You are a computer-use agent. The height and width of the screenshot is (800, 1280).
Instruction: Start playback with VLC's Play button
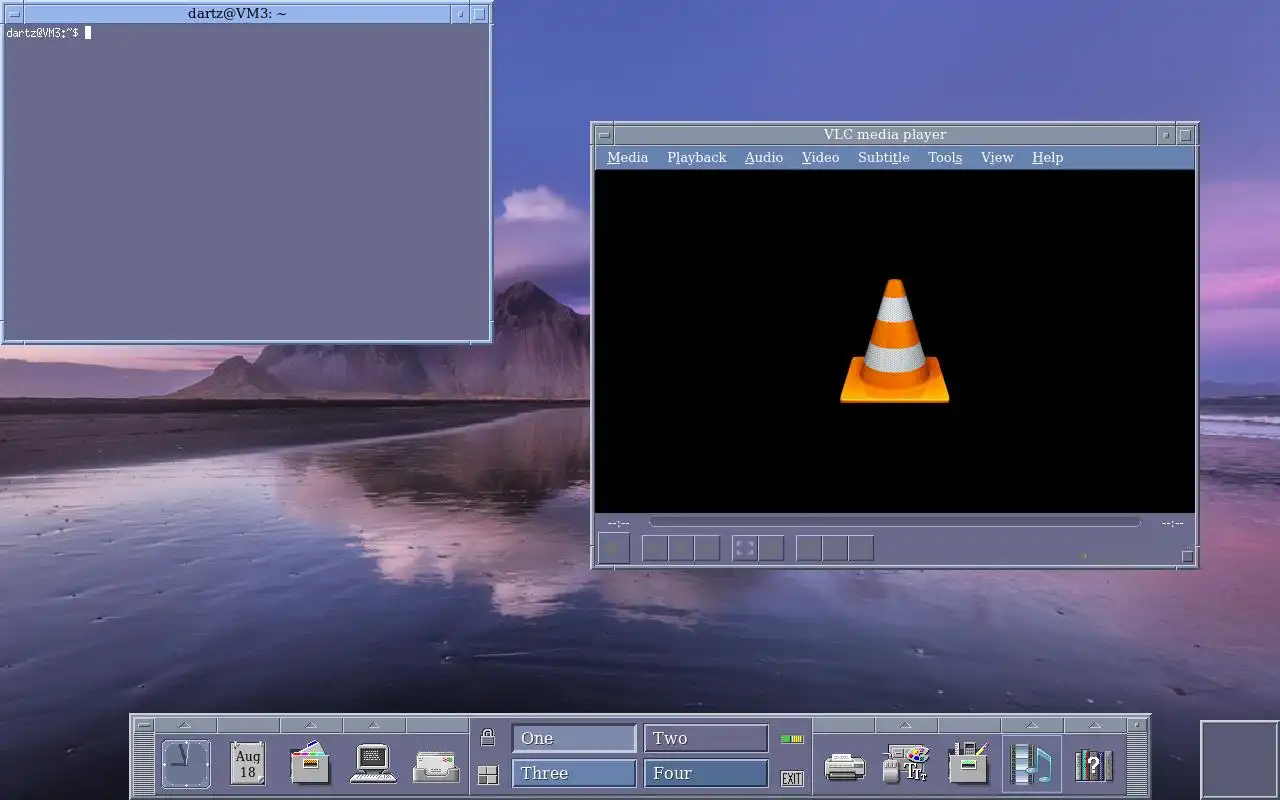[614, 548]
